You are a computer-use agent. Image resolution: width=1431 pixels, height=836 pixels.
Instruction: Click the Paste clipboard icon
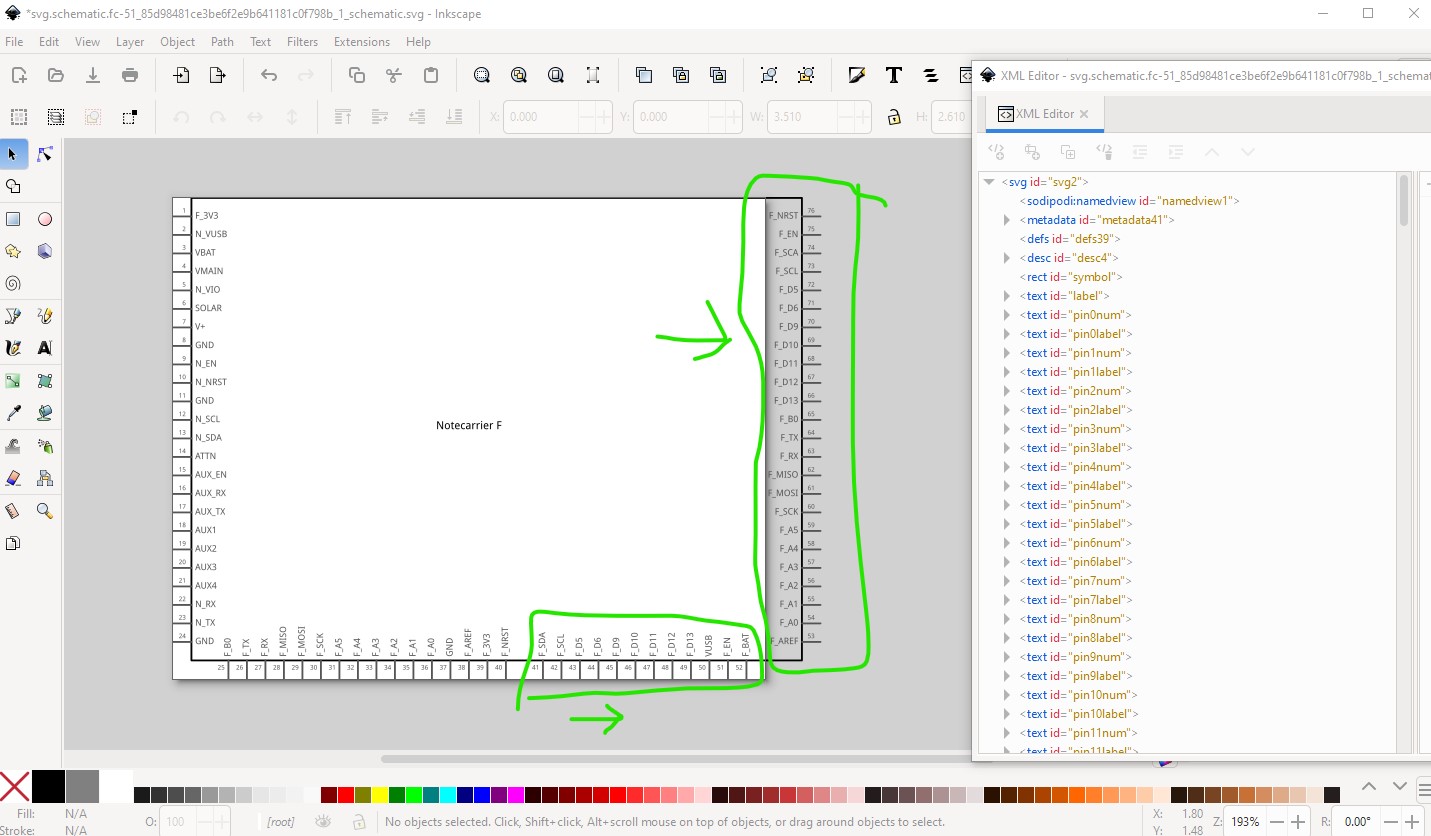pos(430,75)
